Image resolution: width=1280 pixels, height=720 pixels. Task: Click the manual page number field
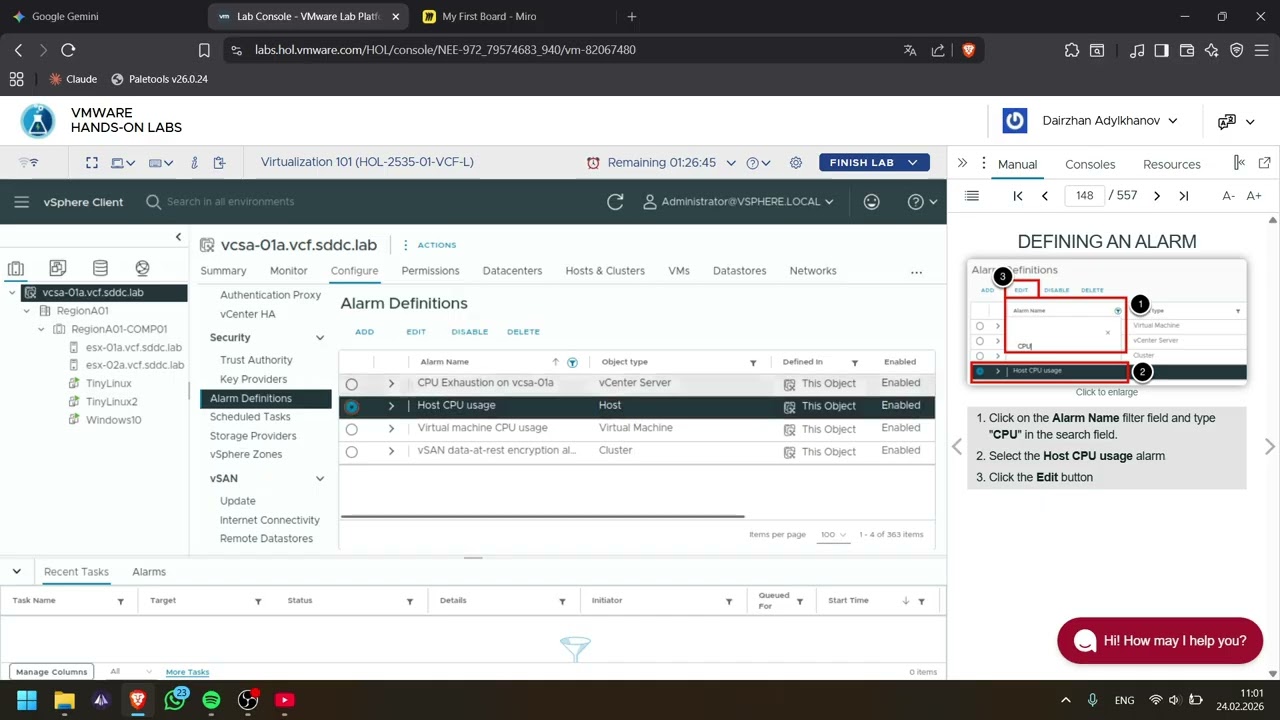click(1085, 196)
